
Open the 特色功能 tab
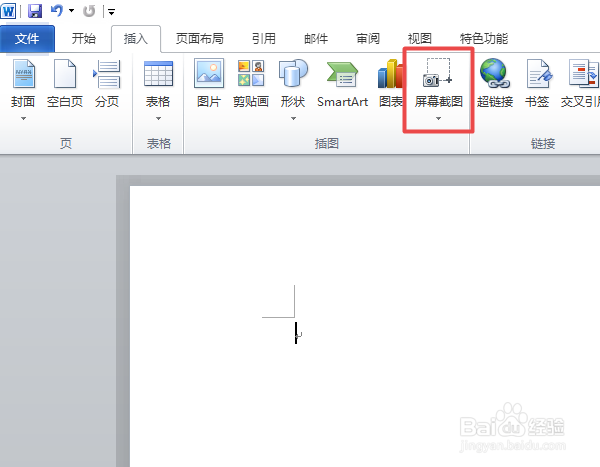[484, 38]
